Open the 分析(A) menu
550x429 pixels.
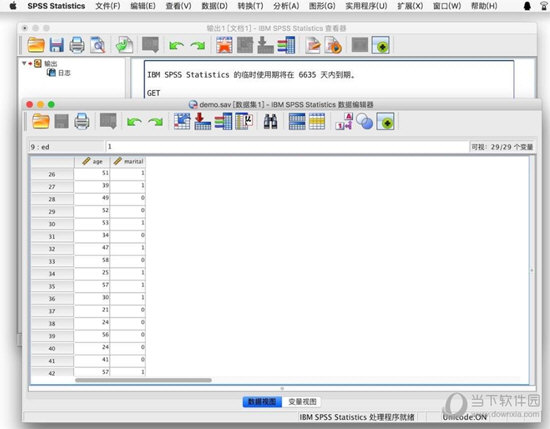(x=286, y=6)
